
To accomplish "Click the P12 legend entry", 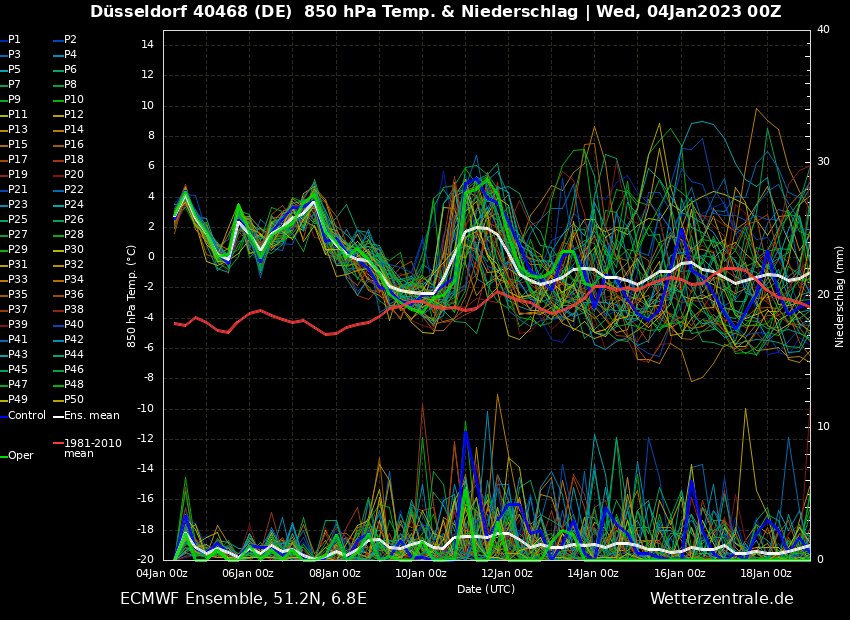I will 74,115.
